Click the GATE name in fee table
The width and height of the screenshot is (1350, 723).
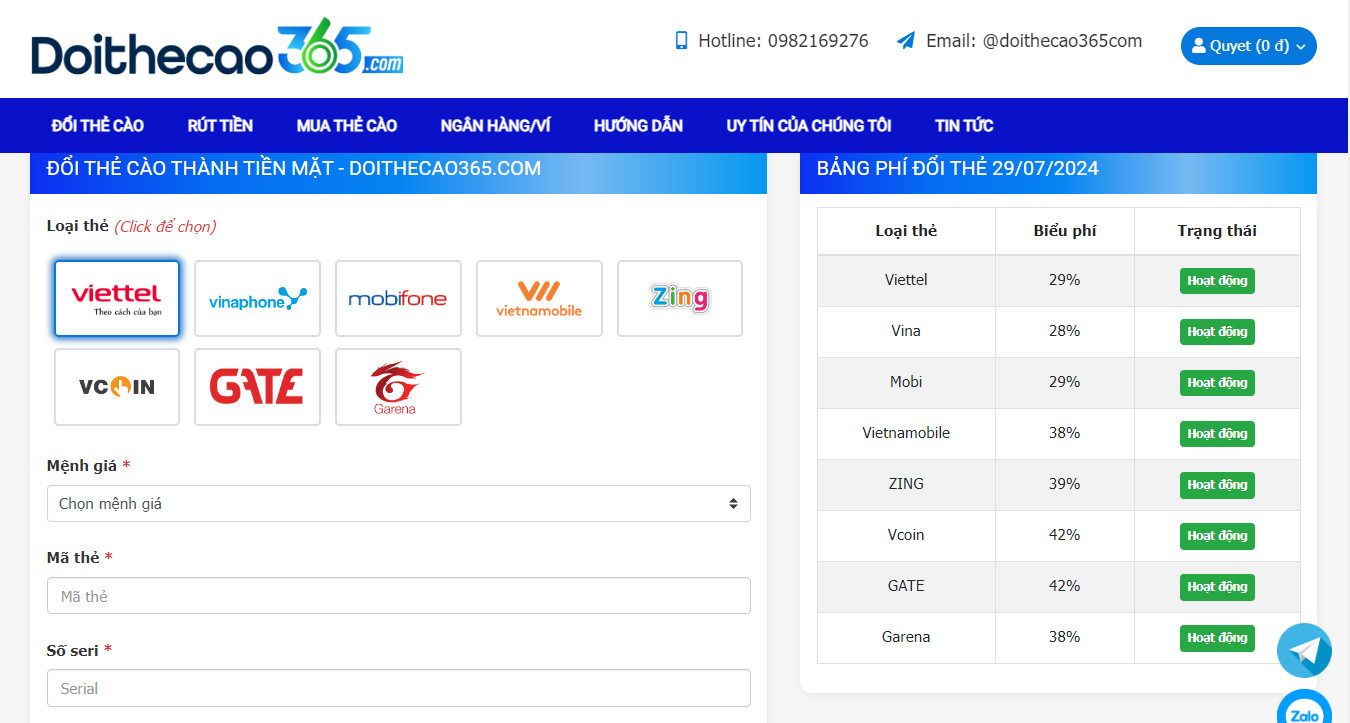pyautogui.click(x=906, y=586)
